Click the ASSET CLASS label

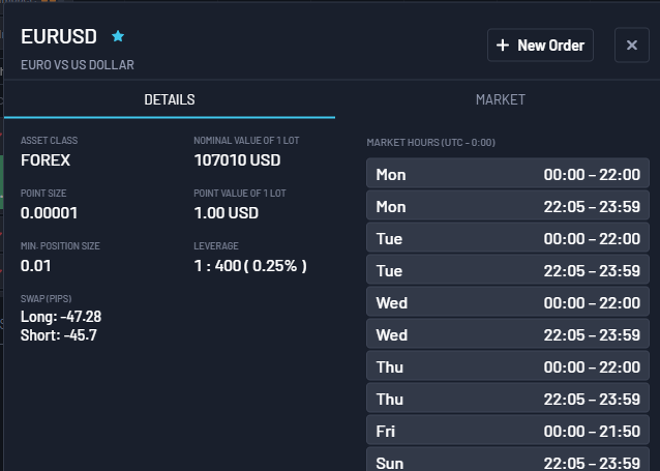[49, 141]
